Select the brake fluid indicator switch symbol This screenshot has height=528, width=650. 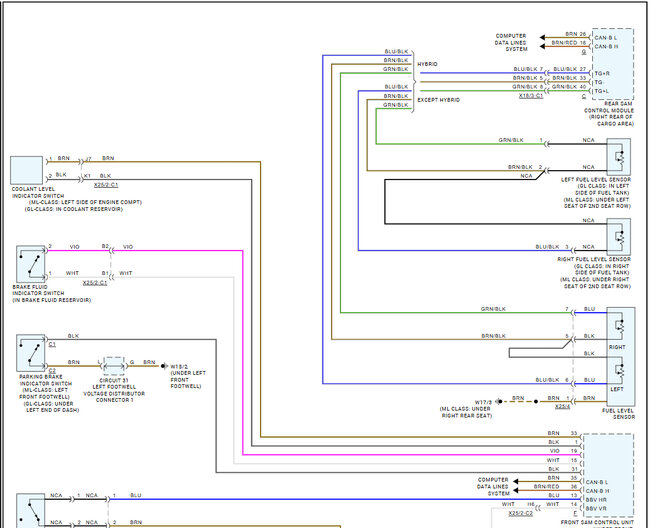tap(31, 264)
